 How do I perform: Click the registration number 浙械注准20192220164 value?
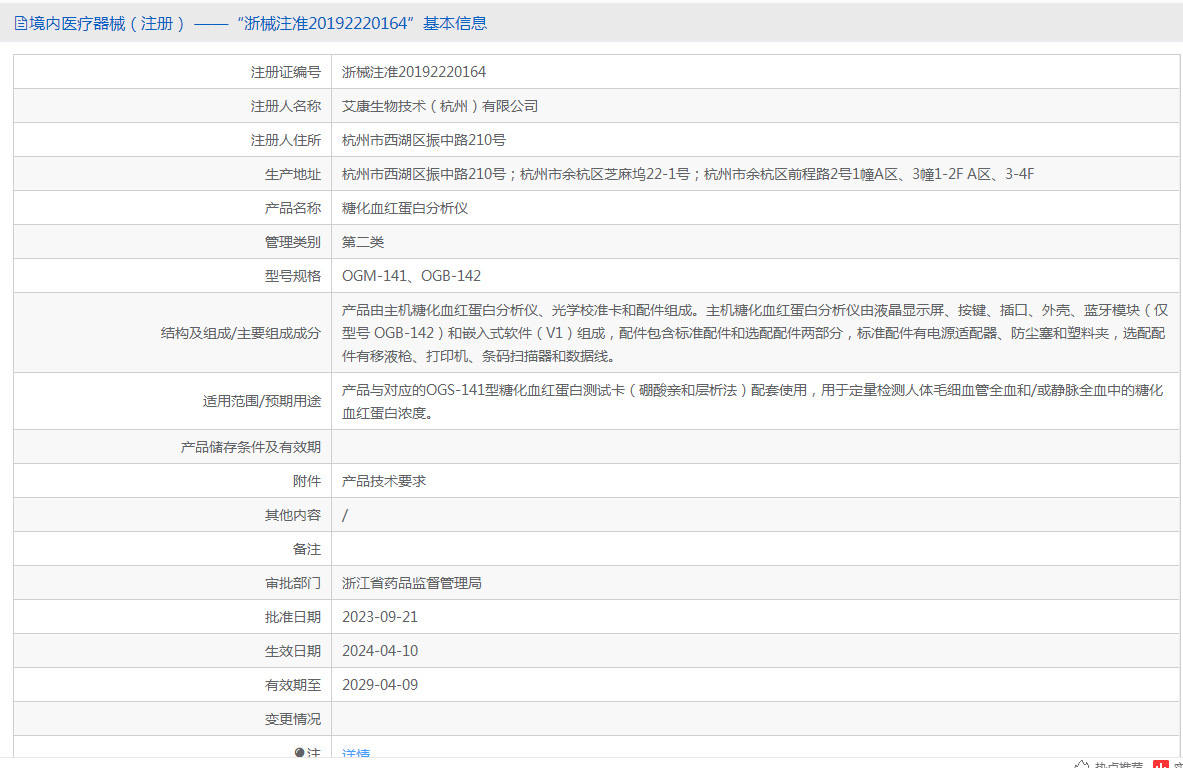tap(414, 72)
